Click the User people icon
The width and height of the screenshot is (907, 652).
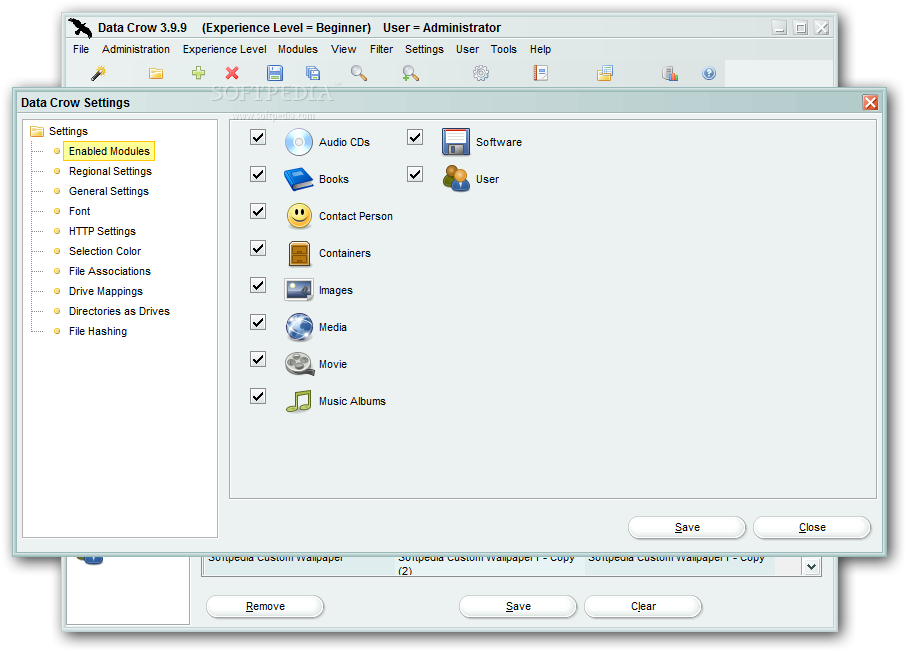pyautogui.click(x=456, y=178)
